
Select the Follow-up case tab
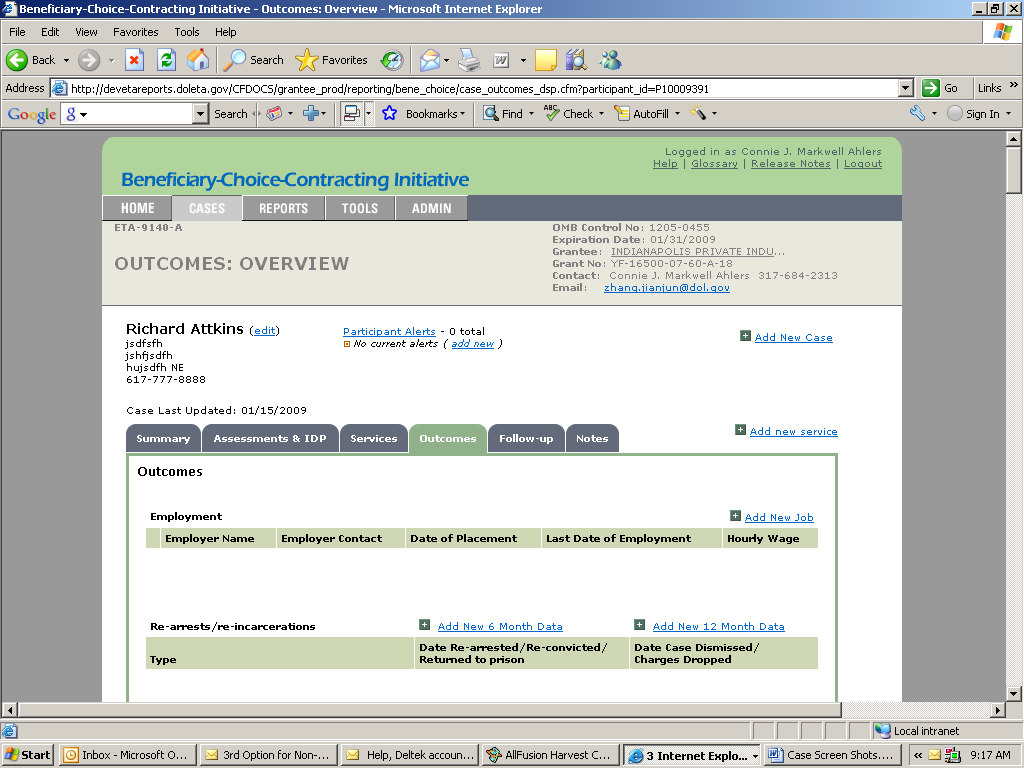tap(526, 438)
